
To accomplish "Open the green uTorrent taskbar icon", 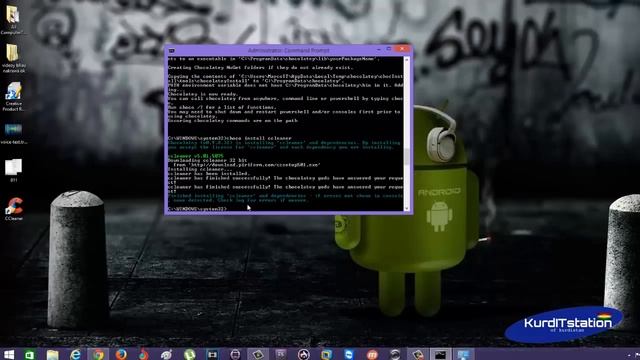I will point(189,354).
